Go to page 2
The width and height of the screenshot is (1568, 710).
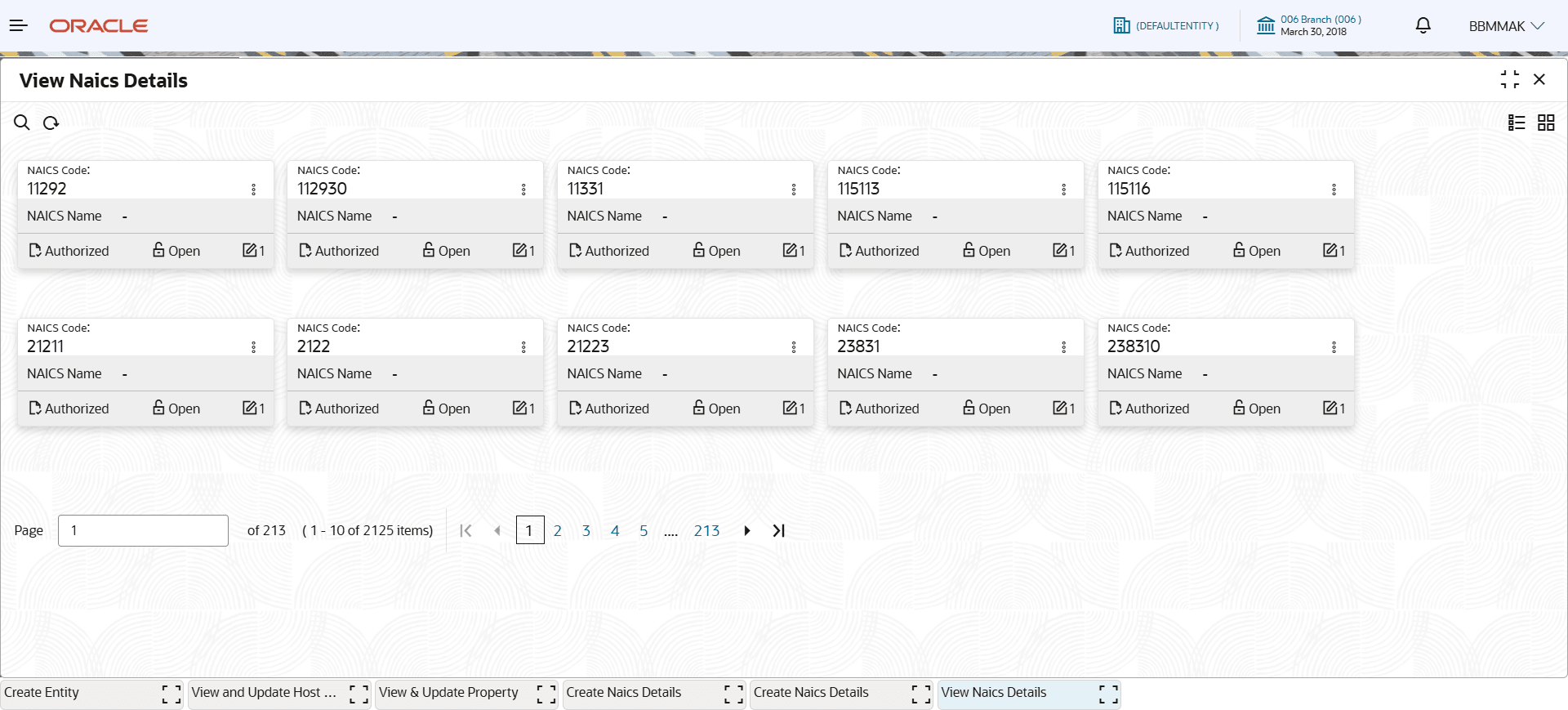tap(558, 531)
